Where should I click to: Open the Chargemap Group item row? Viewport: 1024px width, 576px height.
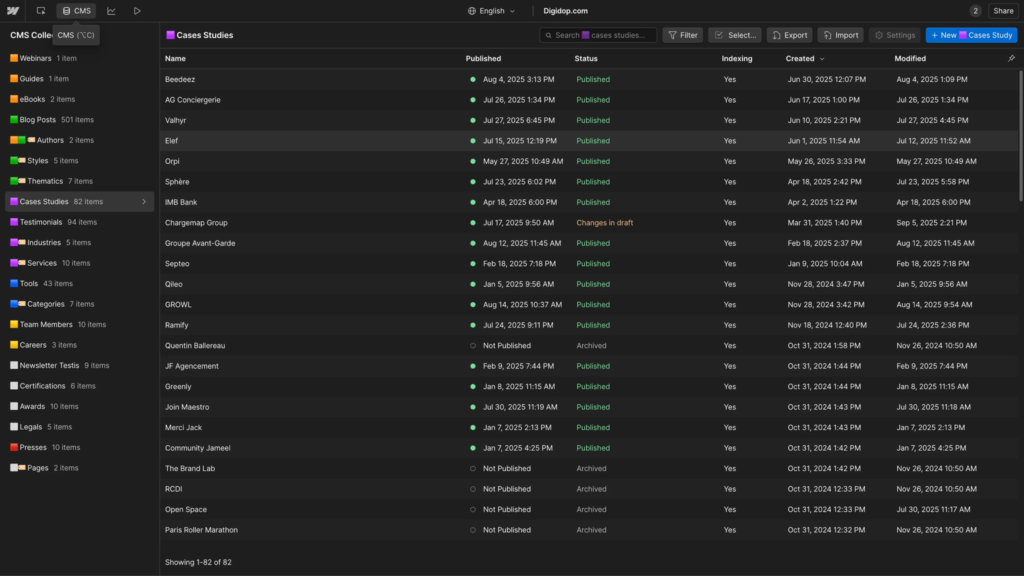(x=197, y=223)
